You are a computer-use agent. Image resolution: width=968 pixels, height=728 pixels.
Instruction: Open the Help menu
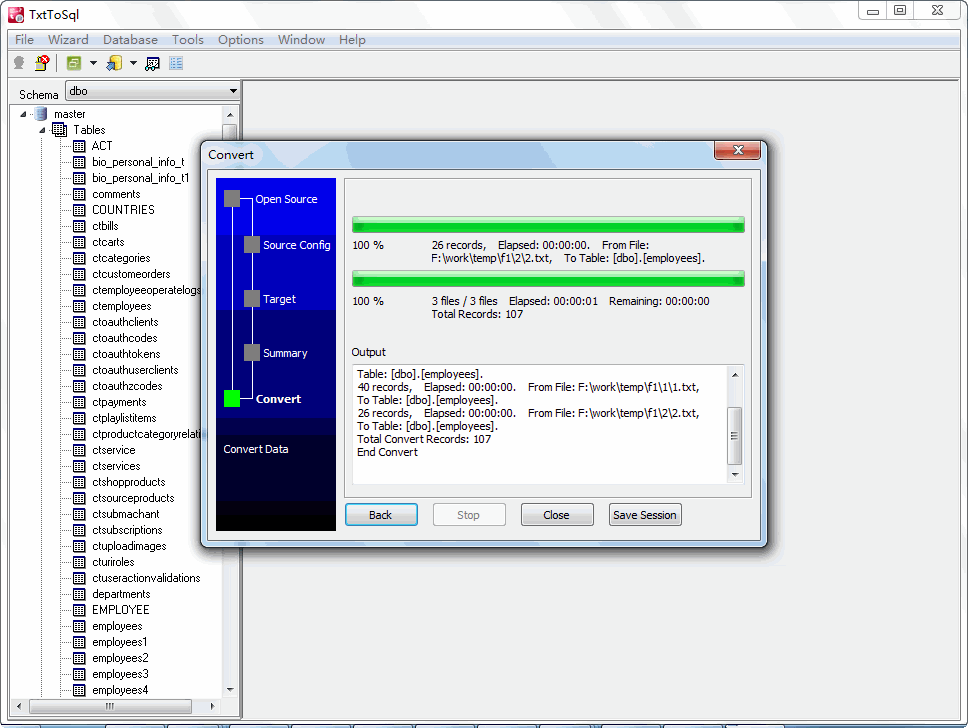pyautogui.click(x=352, y=40)
